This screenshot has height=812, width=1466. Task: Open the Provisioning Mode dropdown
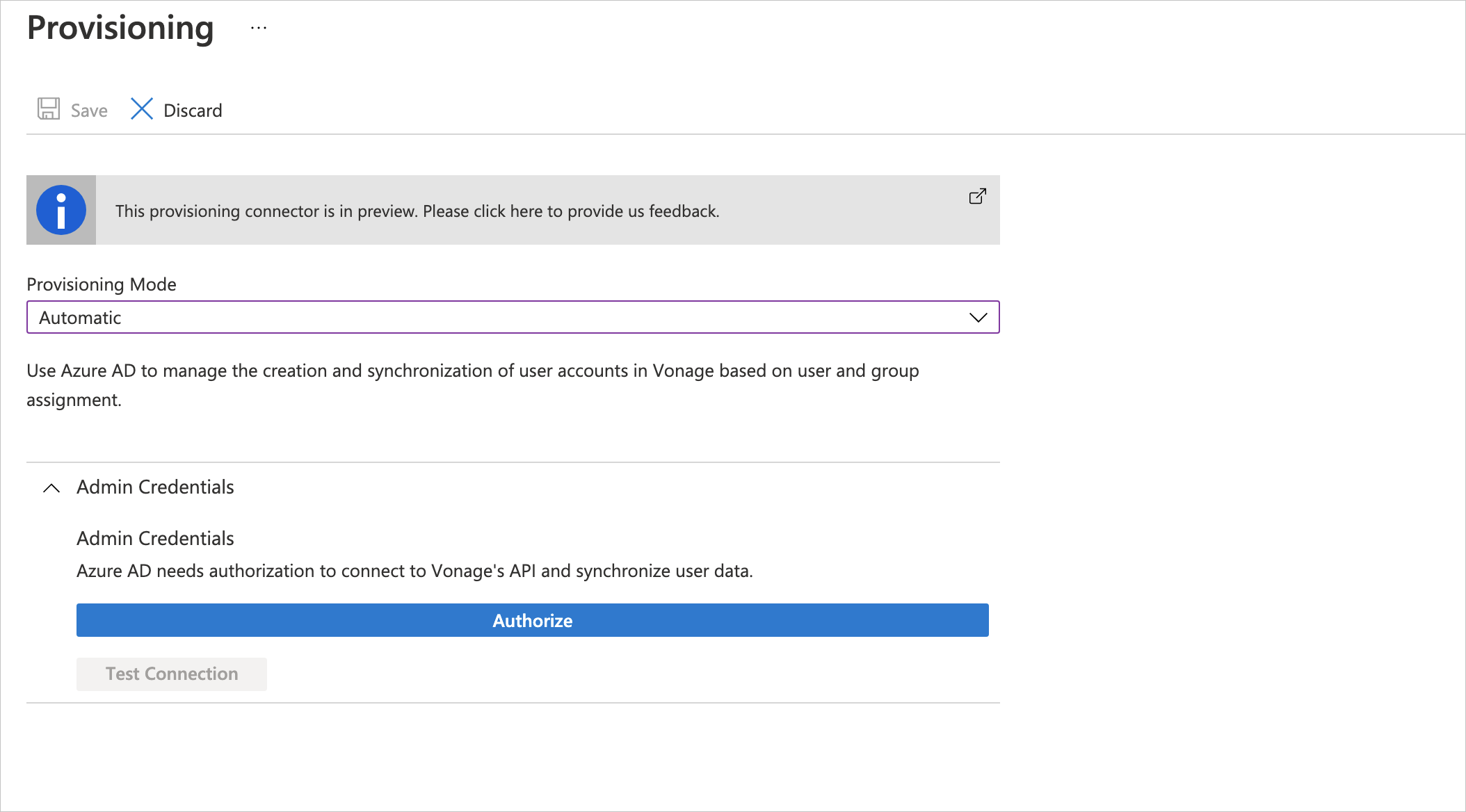(x=513, y=317)
